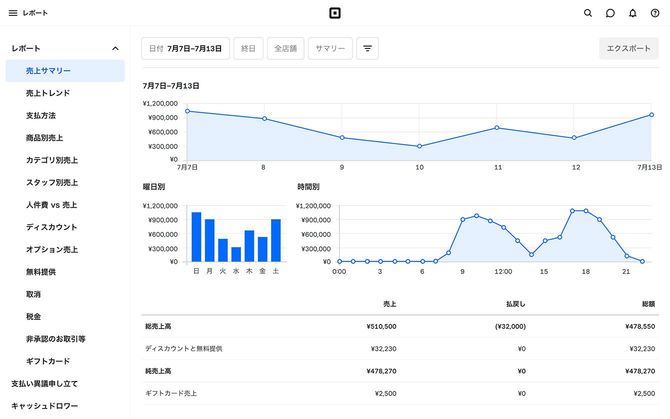Open the messages chat bubble icon

(x=610, y=13)
